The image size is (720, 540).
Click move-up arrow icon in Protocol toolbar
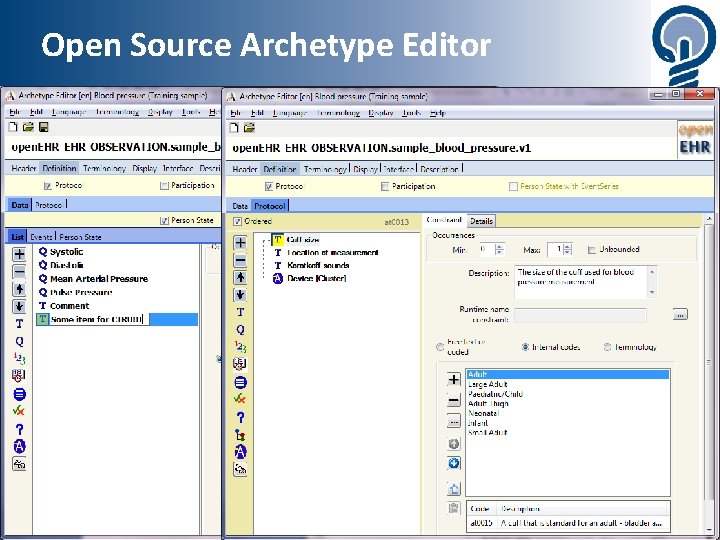[x=240, y=277]
